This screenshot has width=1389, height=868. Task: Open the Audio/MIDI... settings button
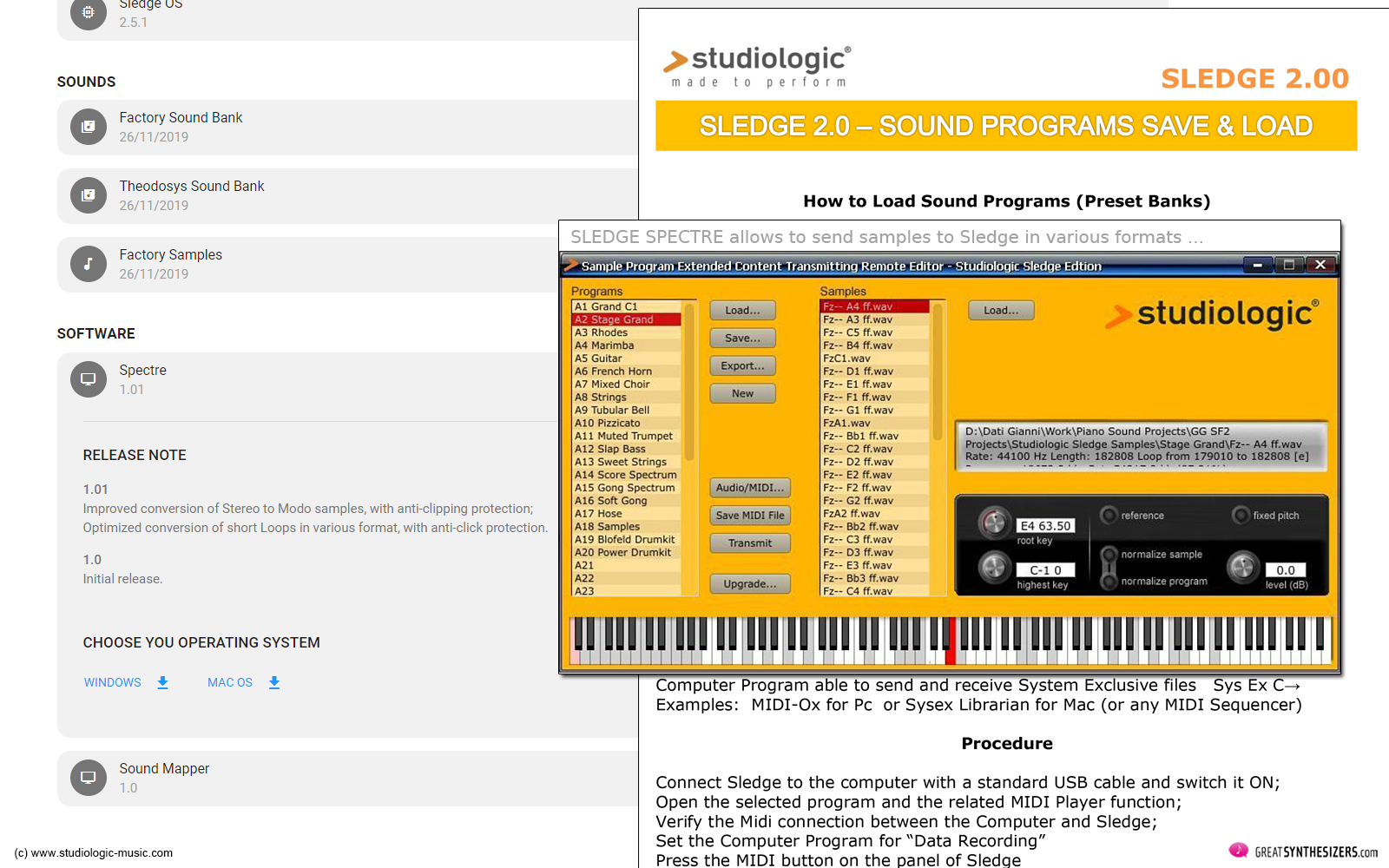[750, 488]
